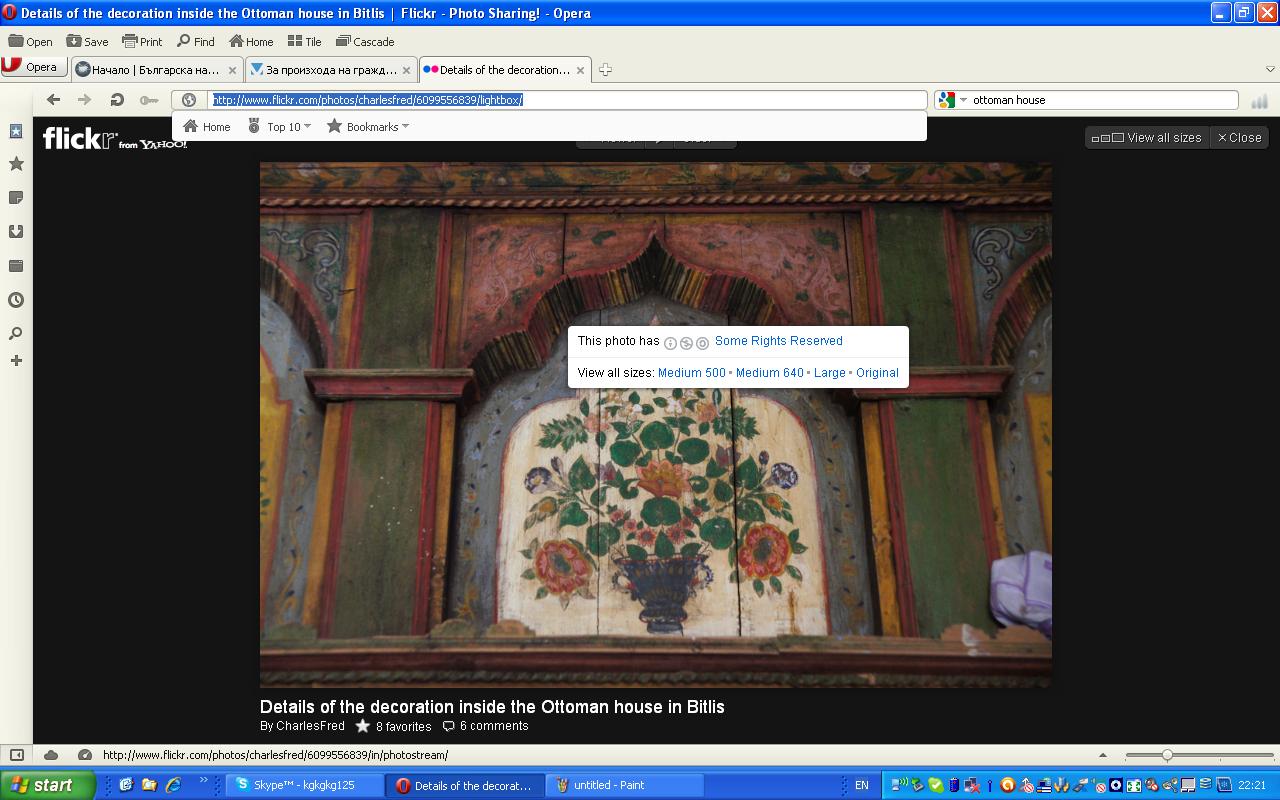The height and width of the screenshot is (800, 1280).
Task: Expand the view options arrow near zoom
Action: pyautogui.click(x=1103, y=755)
